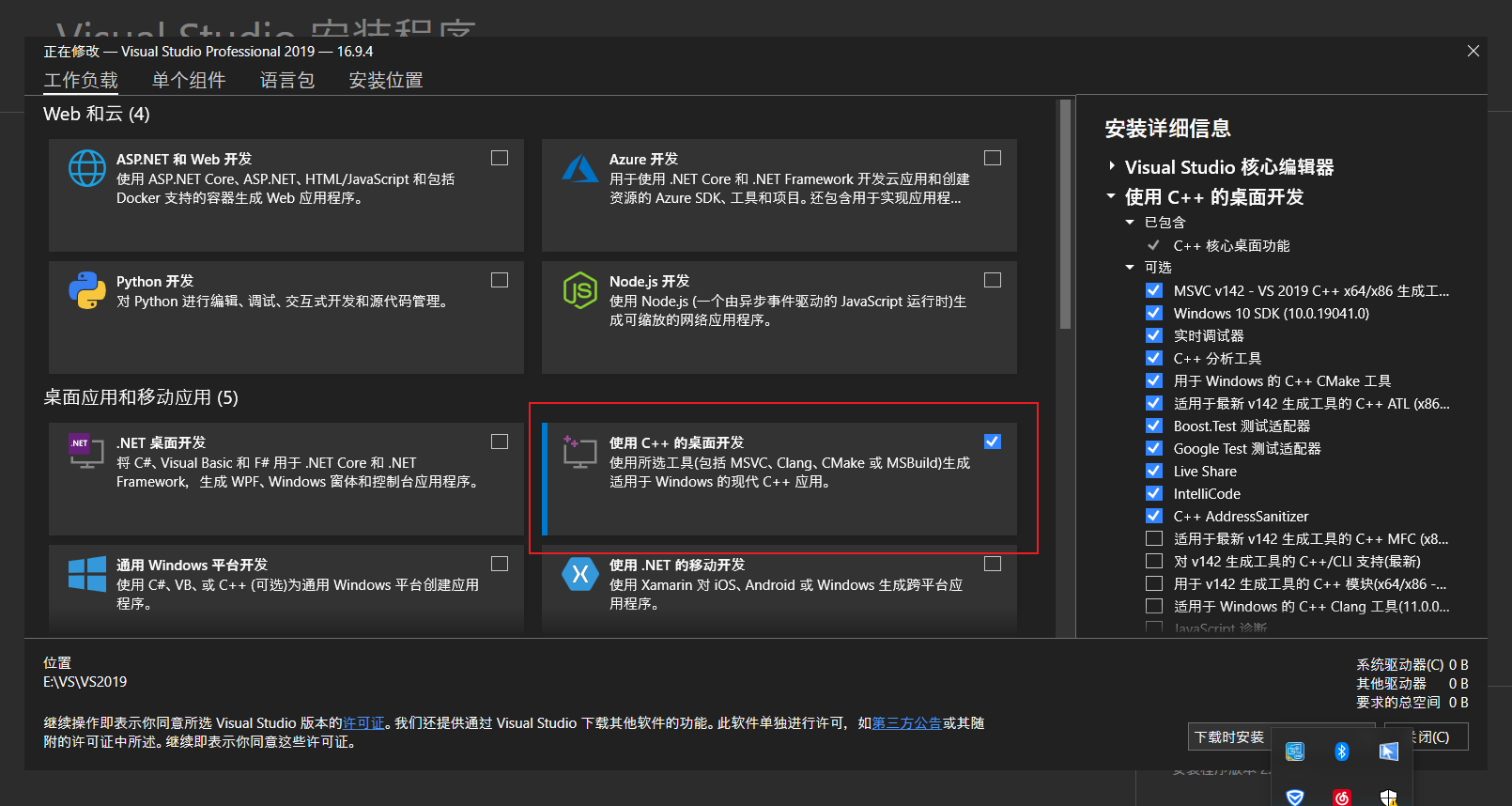Open the Intel graphics tray icon
1512x806 pixels.
[1295, 752]
